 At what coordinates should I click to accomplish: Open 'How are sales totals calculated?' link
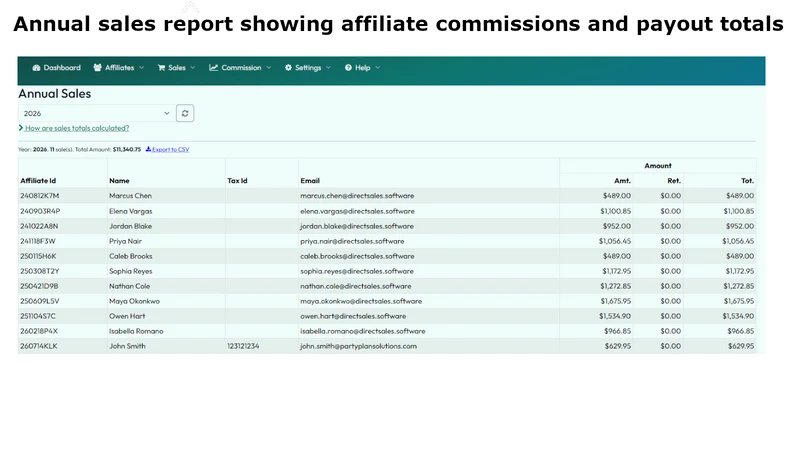(x=77, y=128)
